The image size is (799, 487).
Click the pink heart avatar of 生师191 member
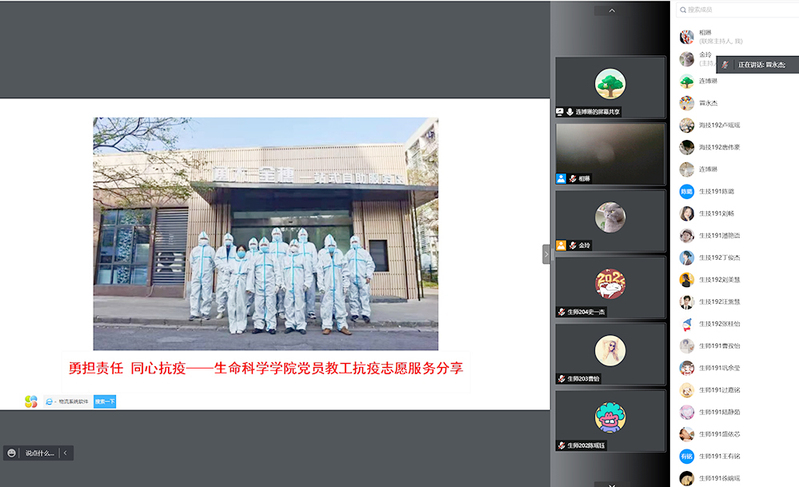(x=686, y=412)
